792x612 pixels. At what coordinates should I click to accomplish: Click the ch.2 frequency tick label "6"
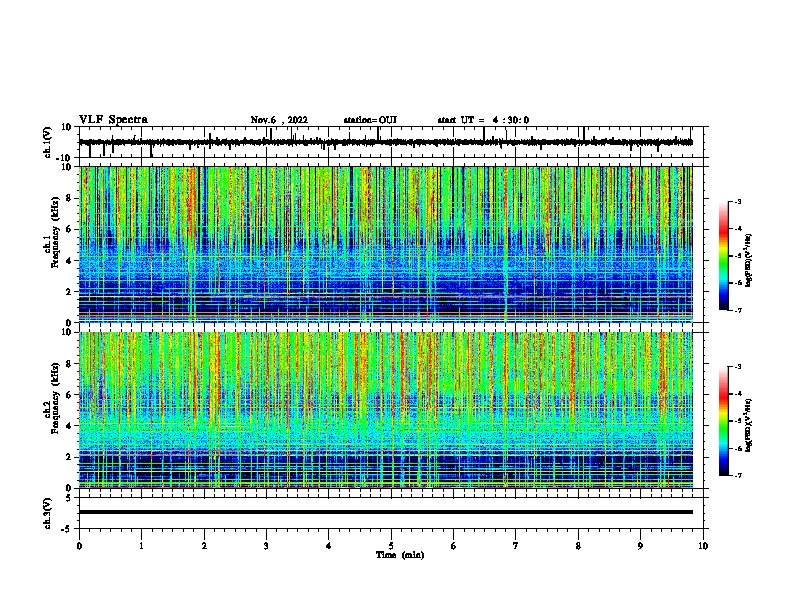click(x=69, y=395)
